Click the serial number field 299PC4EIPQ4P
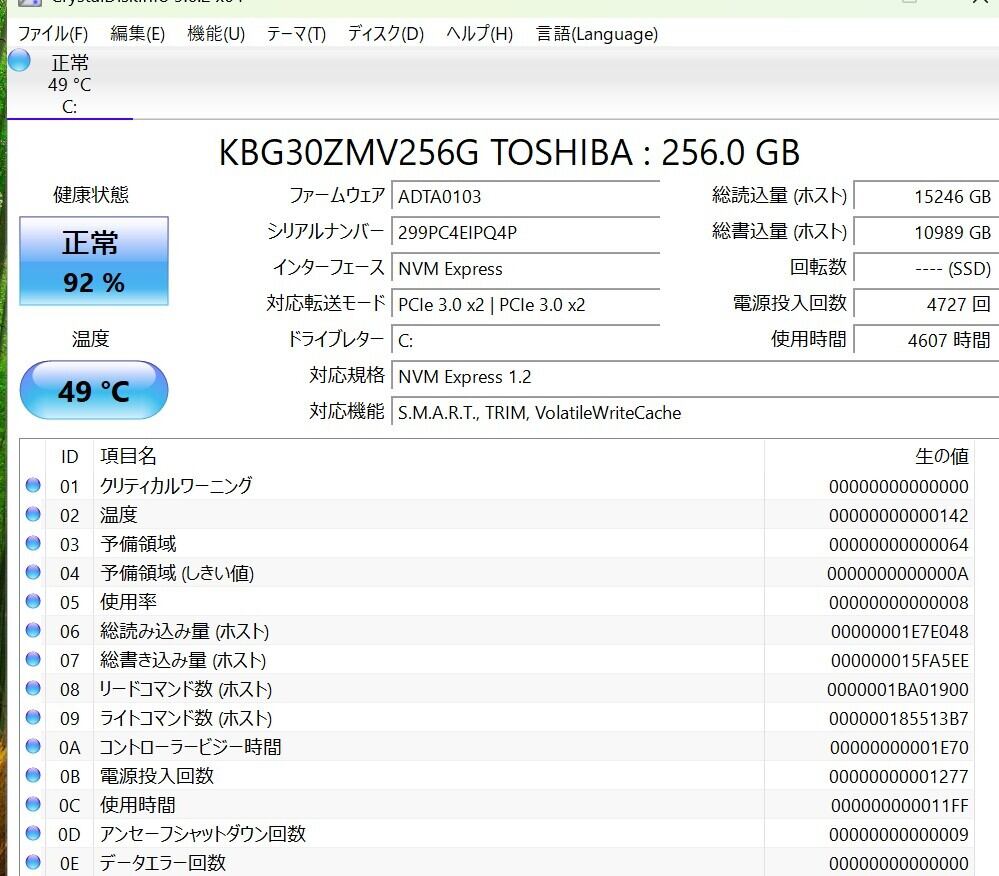Image resolution: width=999 pixels, height=876 pixels. tap(525, 233)
